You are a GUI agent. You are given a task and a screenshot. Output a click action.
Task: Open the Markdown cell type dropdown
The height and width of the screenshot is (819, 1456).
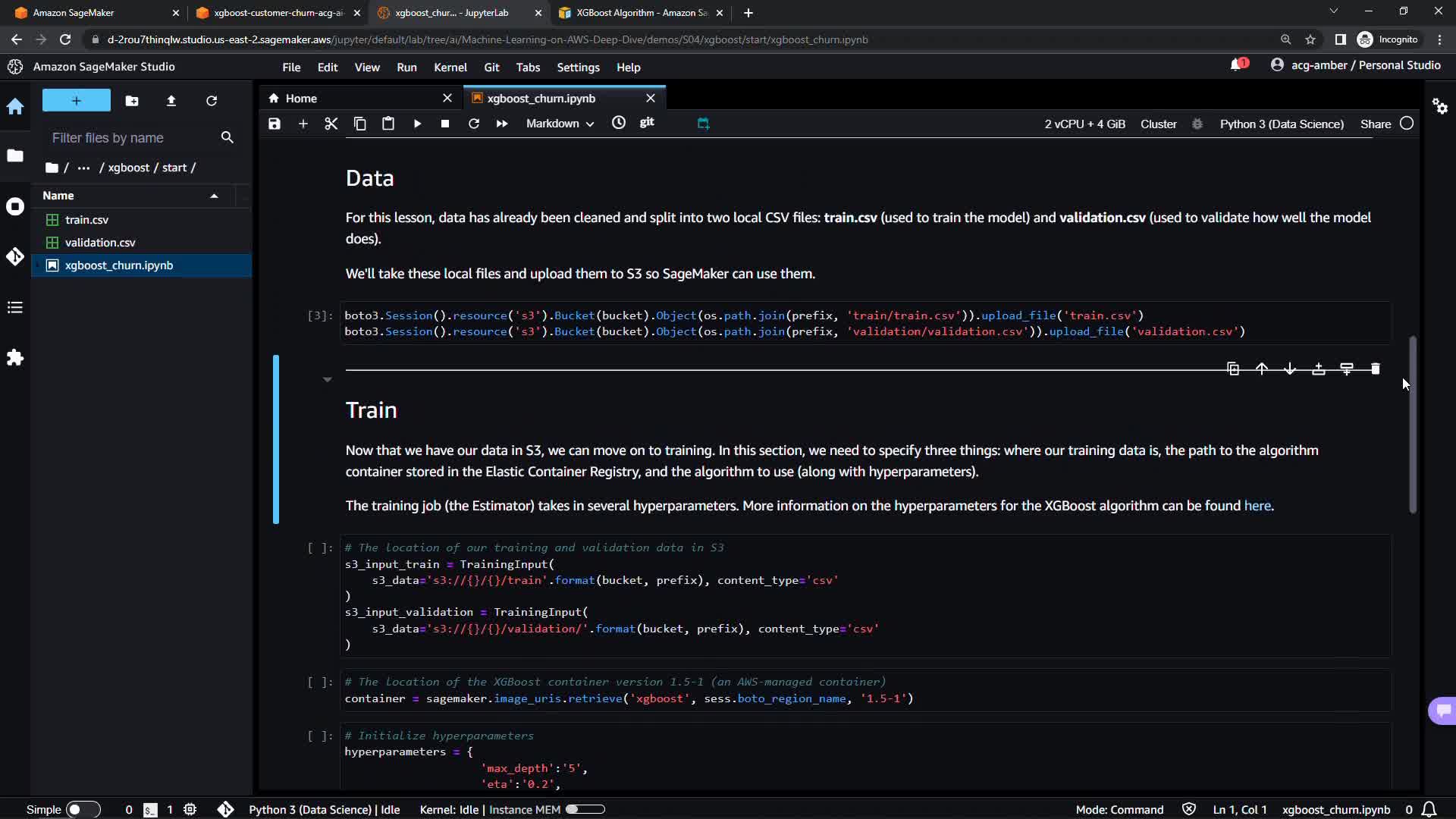(x=560, y=124)
